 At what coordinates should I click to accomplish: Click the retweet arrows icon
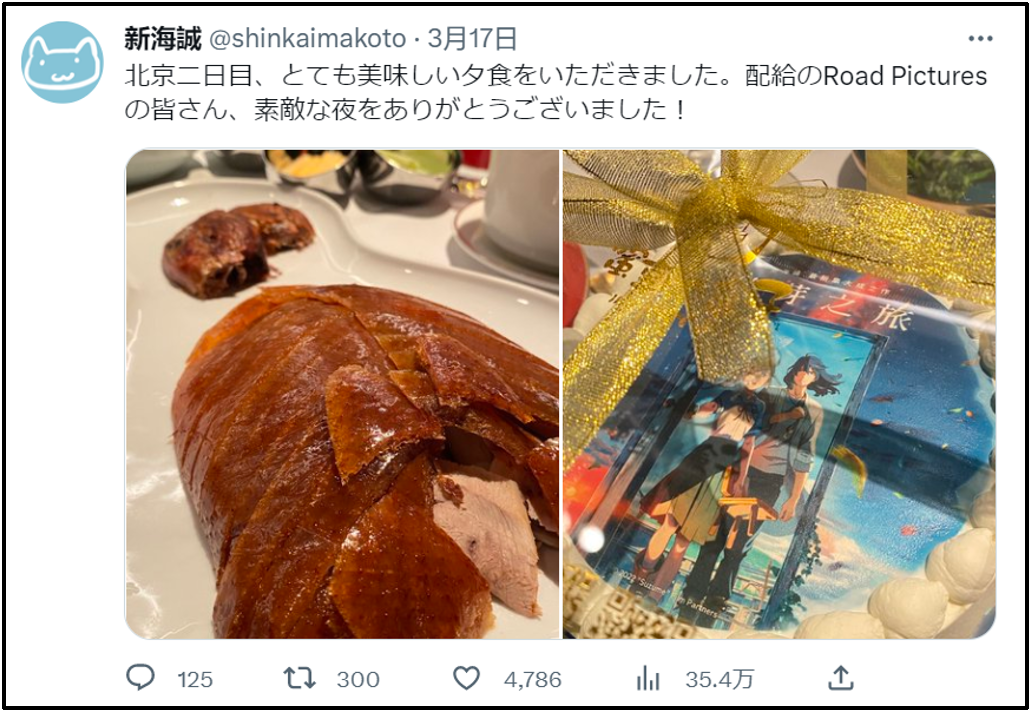[x=300, y=678]
